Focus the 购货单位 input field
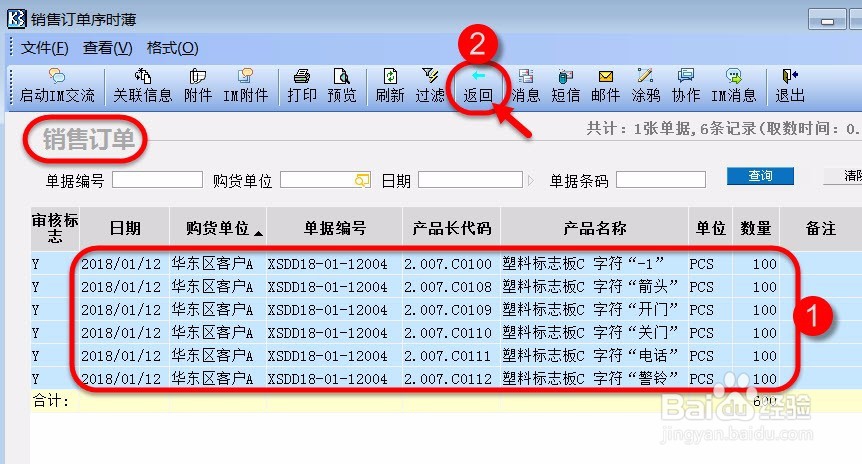The width and height of the screenshot is (862, 464). (325, 180)
